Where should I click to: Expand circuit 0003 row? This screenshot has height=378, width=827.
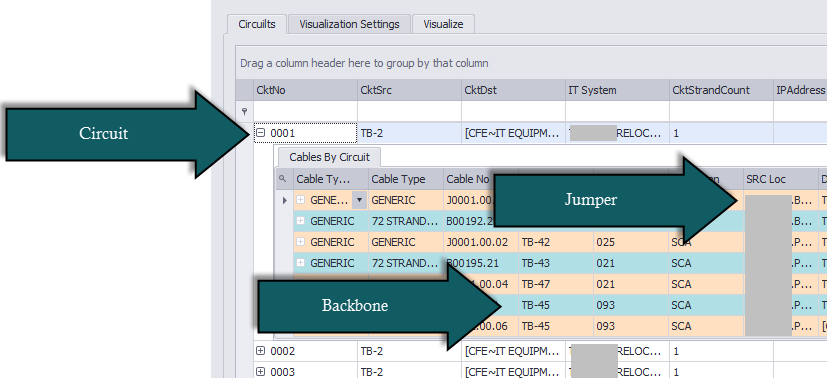260,372
